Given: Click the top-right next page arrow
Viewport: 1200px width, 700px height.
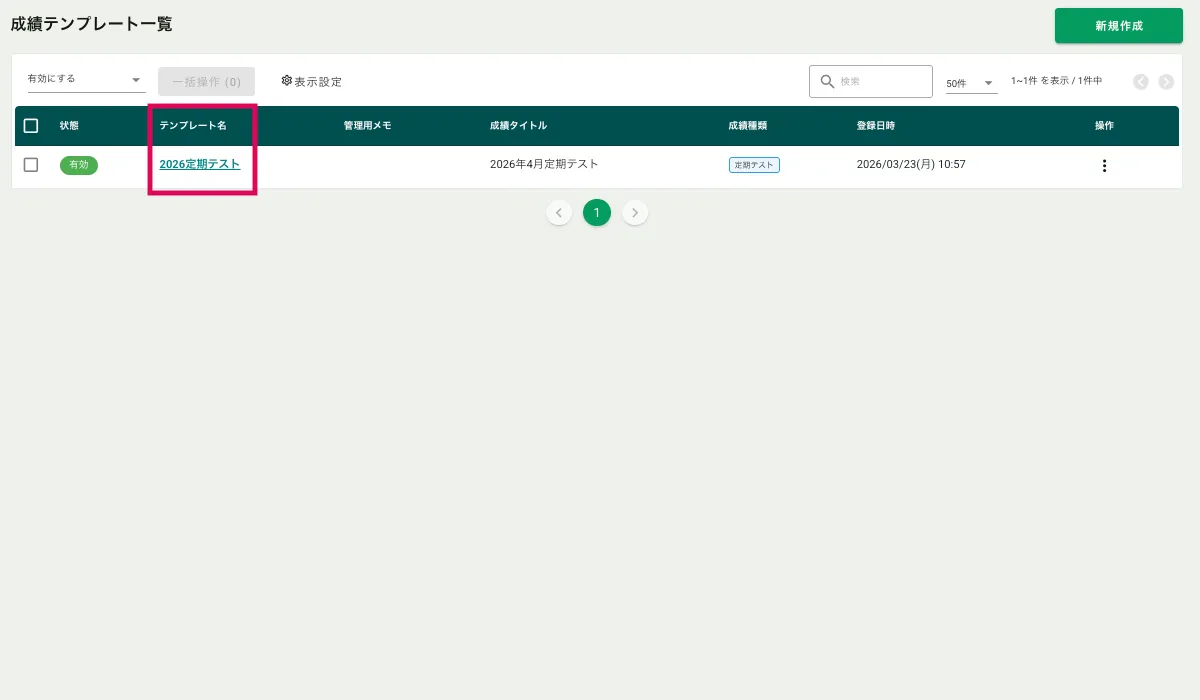Looking at the screenshot, I should (x=1166, y=82).
